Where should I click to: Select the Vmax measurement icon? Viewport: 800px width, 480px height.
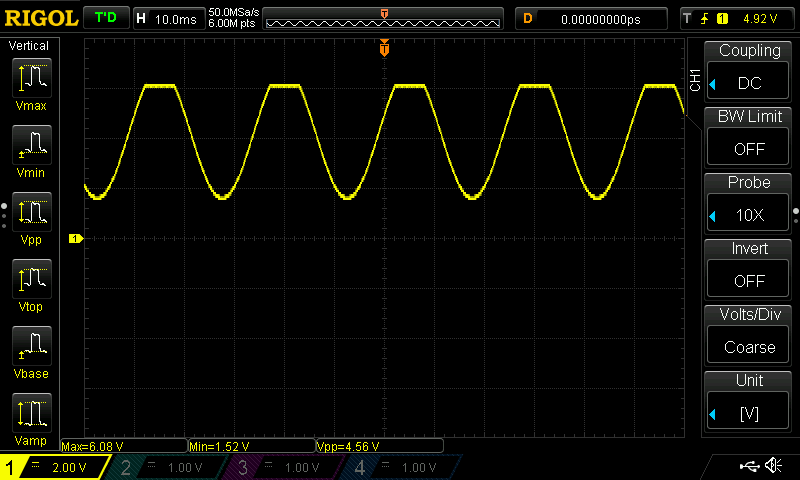coord(32,78)
